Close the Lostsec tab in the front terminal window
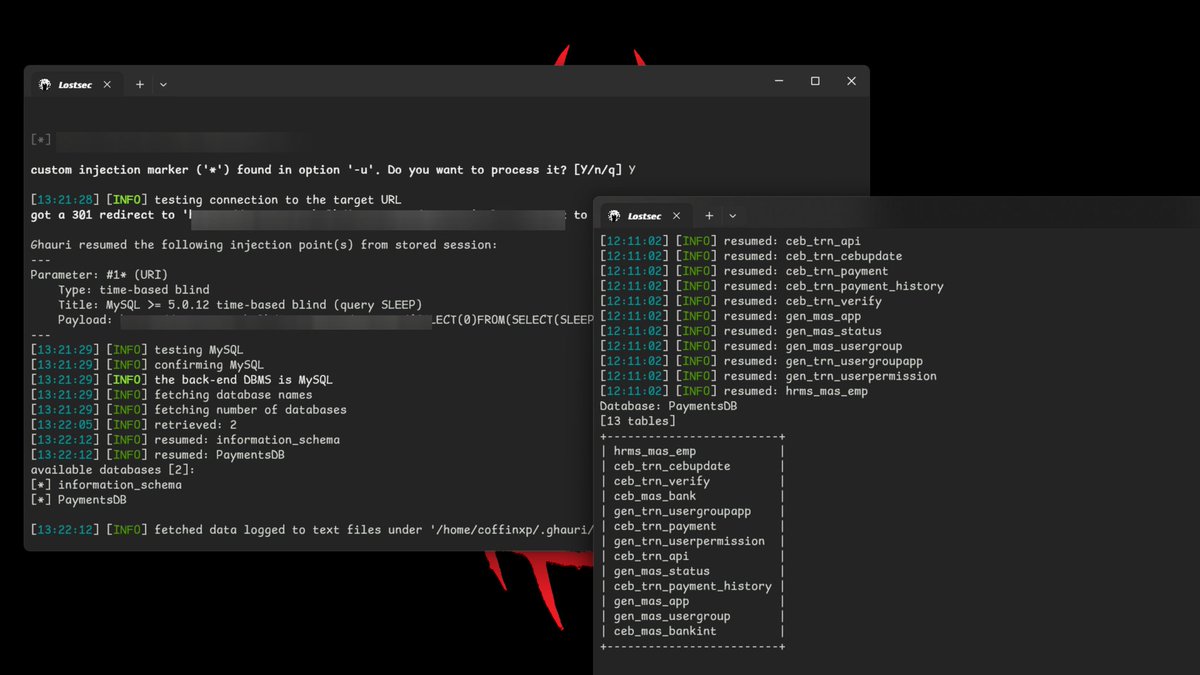Image resolution: width=1200 pixels, height=675 pixels. click(x=676, y=216)
